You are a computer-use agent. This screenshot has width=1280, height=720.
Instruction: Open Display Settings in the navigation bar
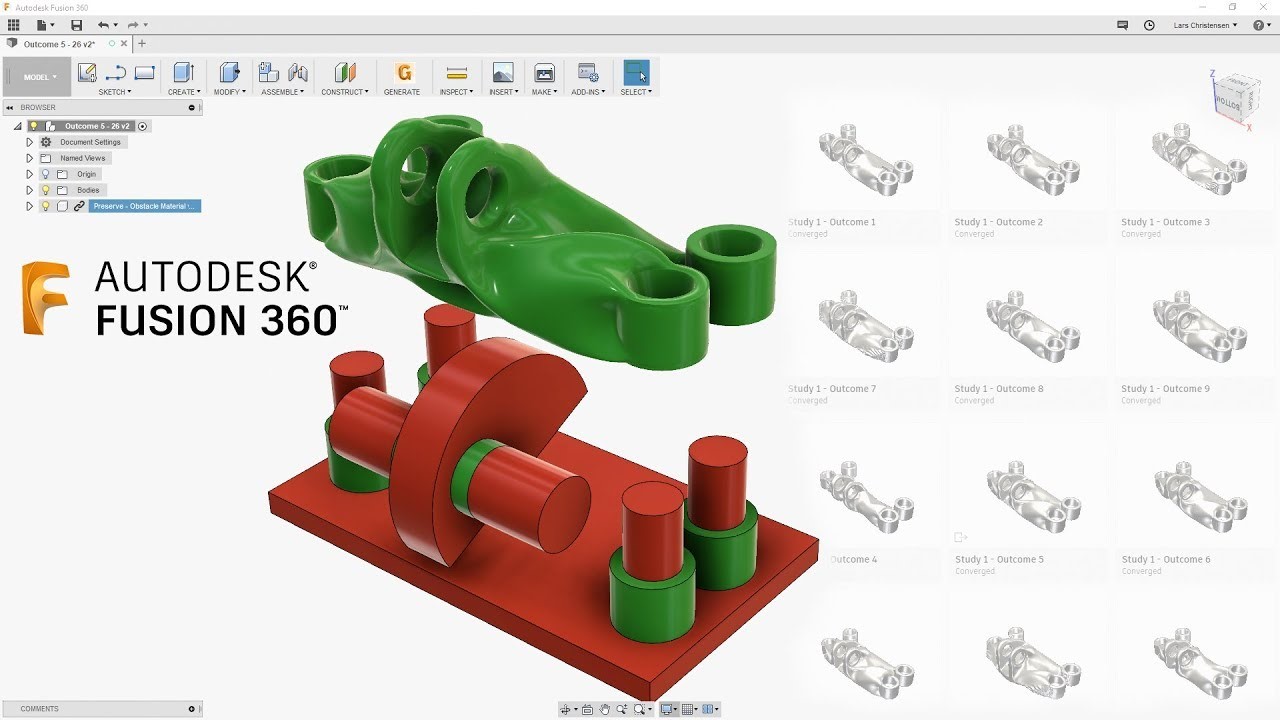[x=667, y=709]
